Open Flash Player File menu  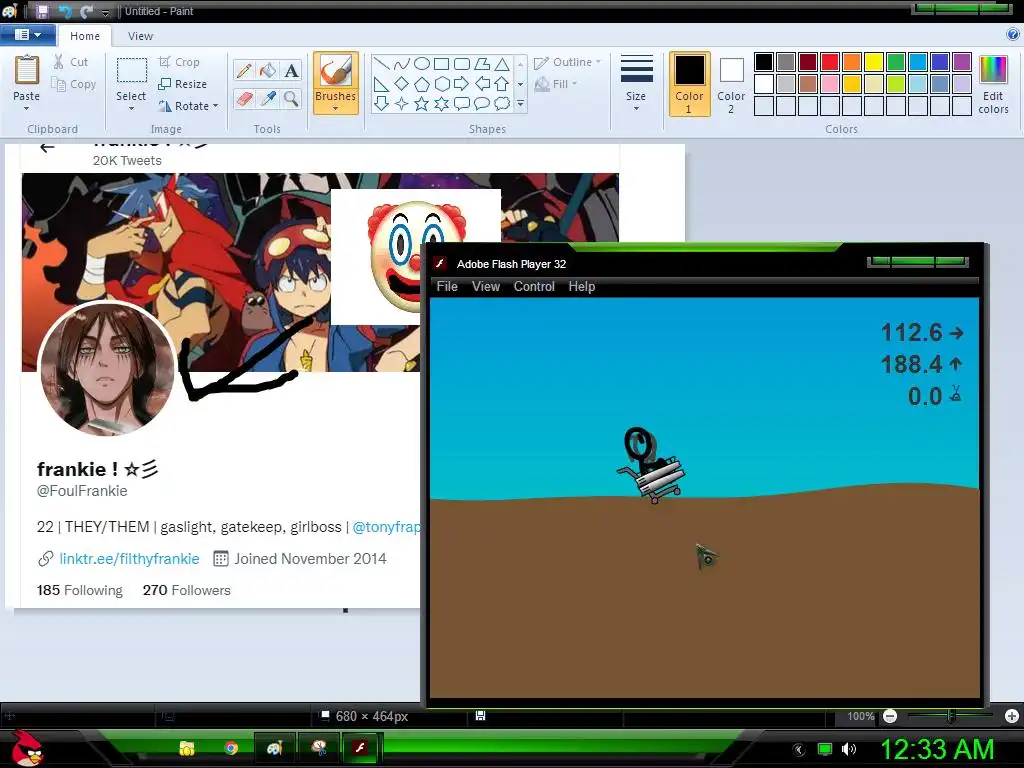[447, 287]
